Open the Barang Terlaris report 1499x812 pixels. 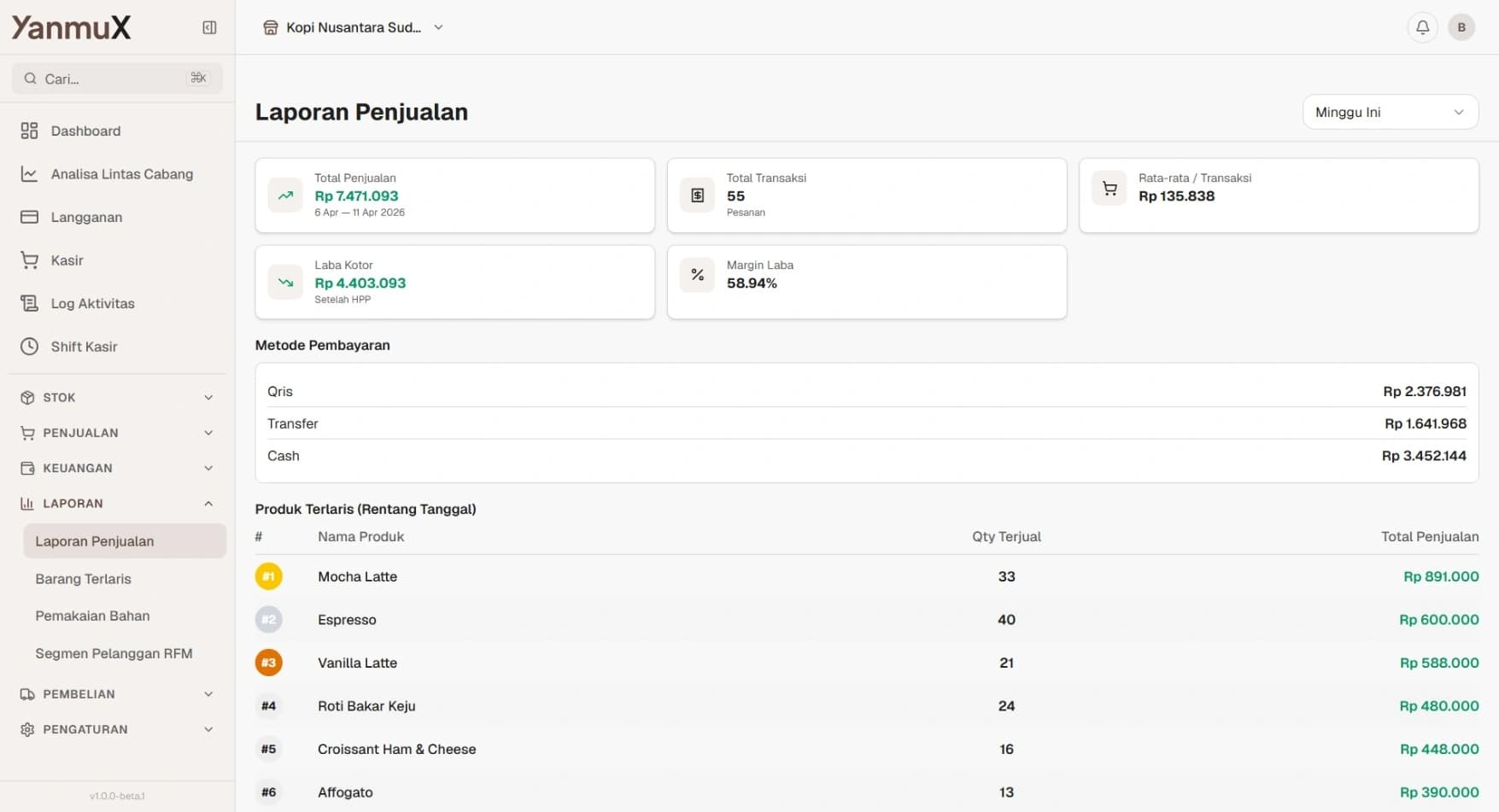click(x=83, y=579)
